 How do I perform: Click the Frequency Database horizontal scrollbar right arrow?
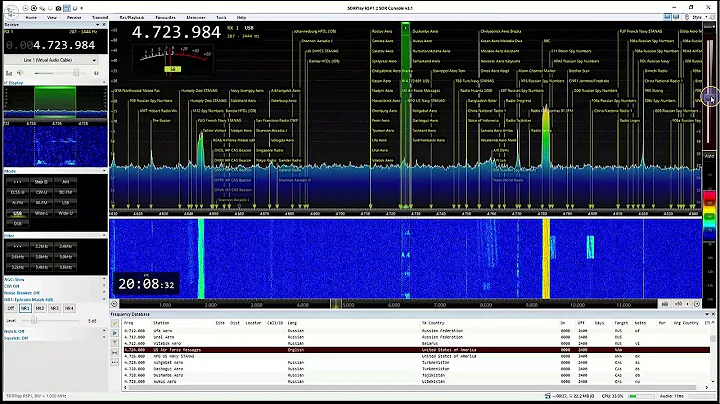(707, 387)
